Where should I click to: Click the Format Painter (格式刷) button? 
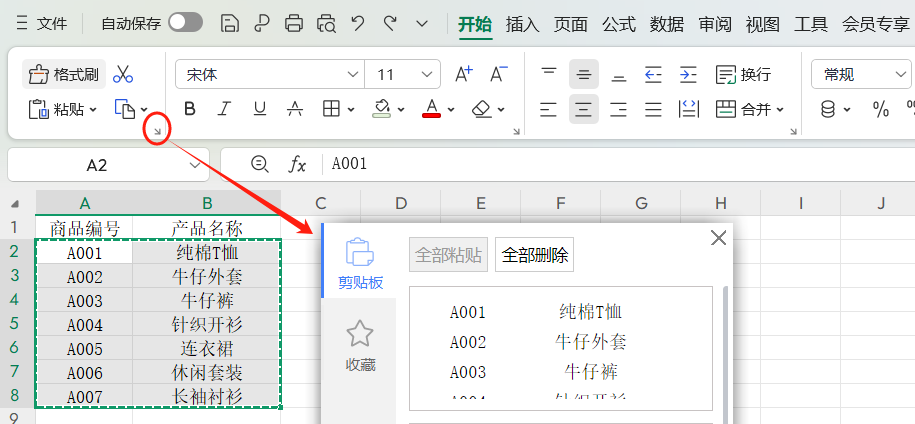pos(65,74)
